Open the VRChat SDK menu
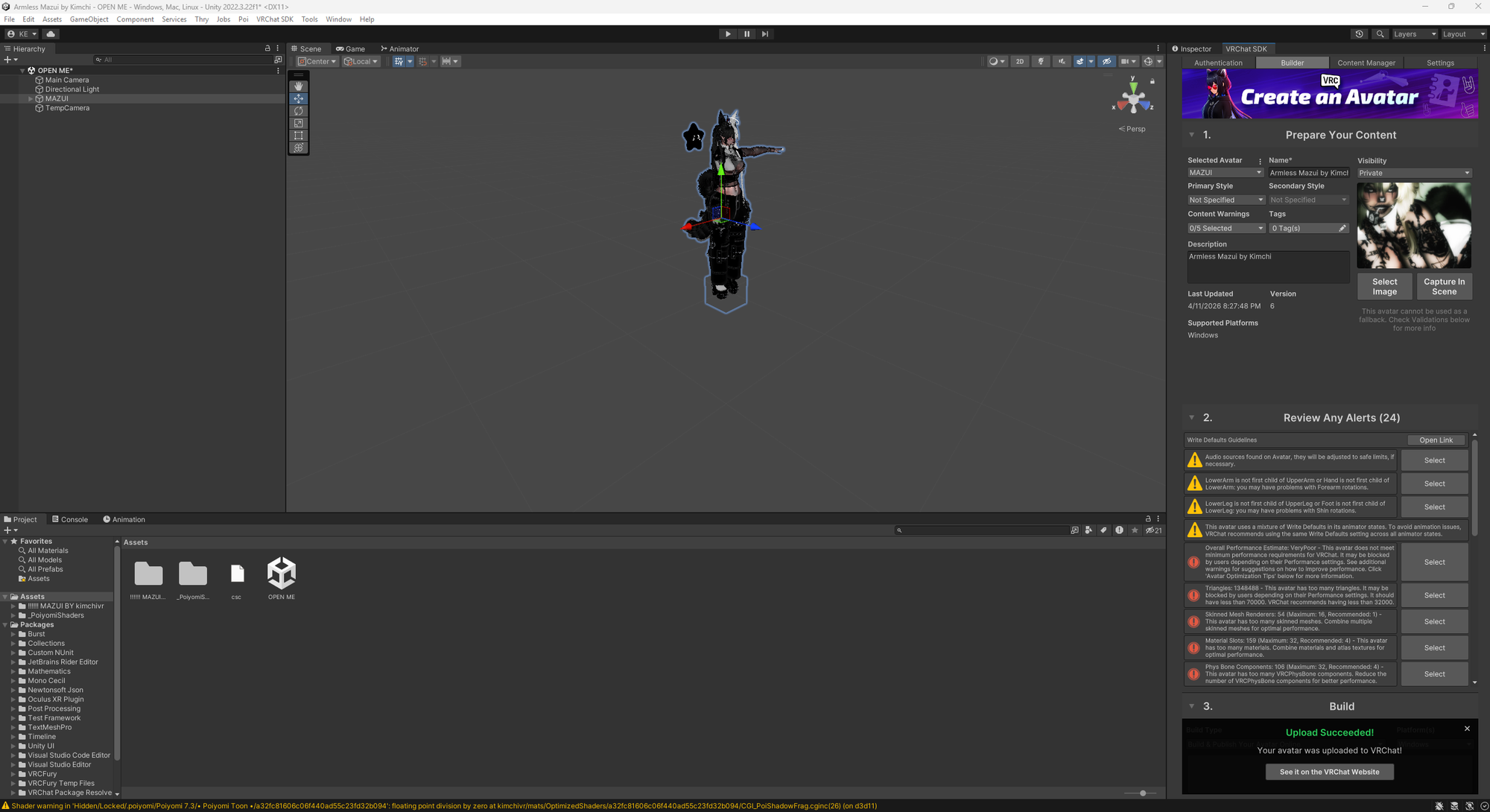The width and height of the screenshot is (1490, 812). click(x=274, y=19)
